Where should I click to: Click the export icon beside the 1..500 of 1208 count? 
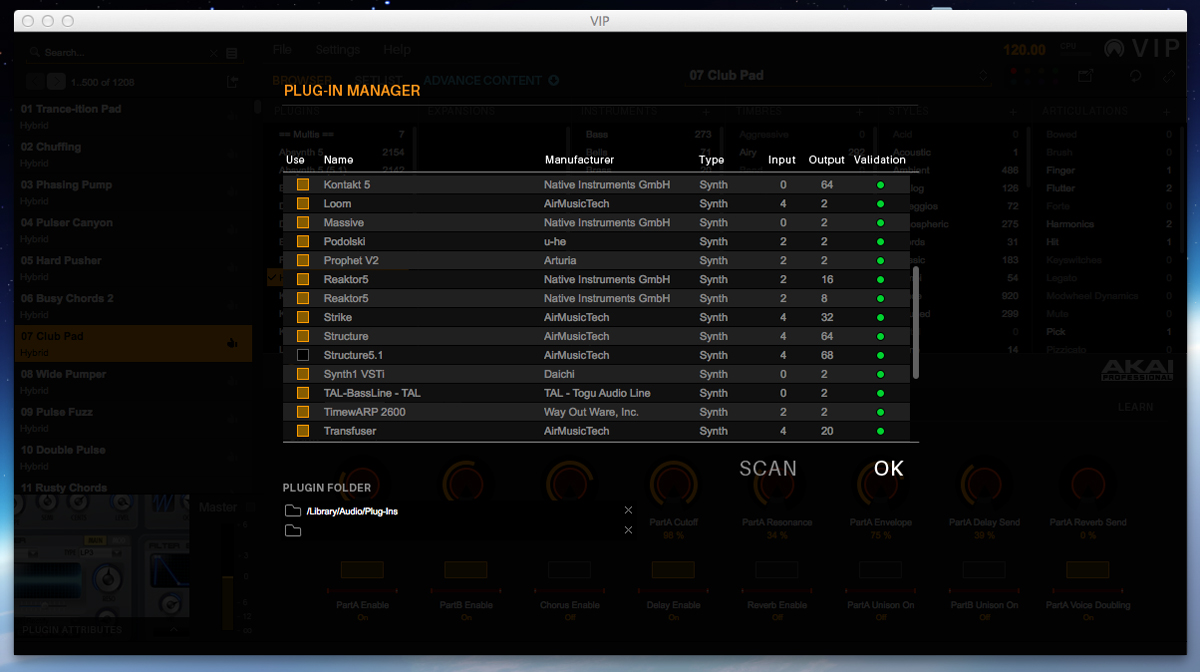tap(233, 82)
